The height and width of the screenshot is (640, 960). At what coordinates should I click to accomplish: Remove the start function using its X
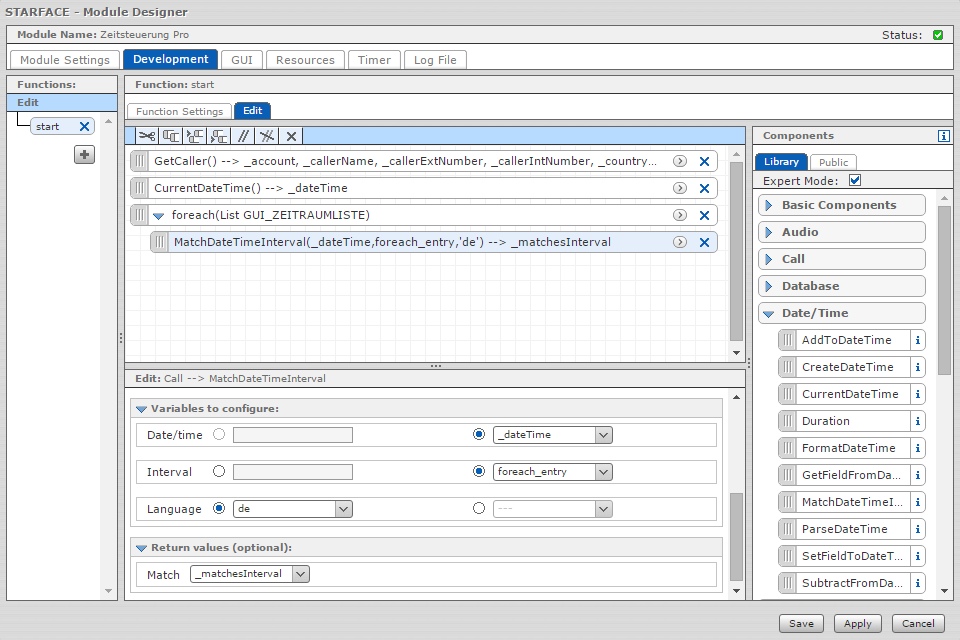pyautogui.click(x=84, y=126)
